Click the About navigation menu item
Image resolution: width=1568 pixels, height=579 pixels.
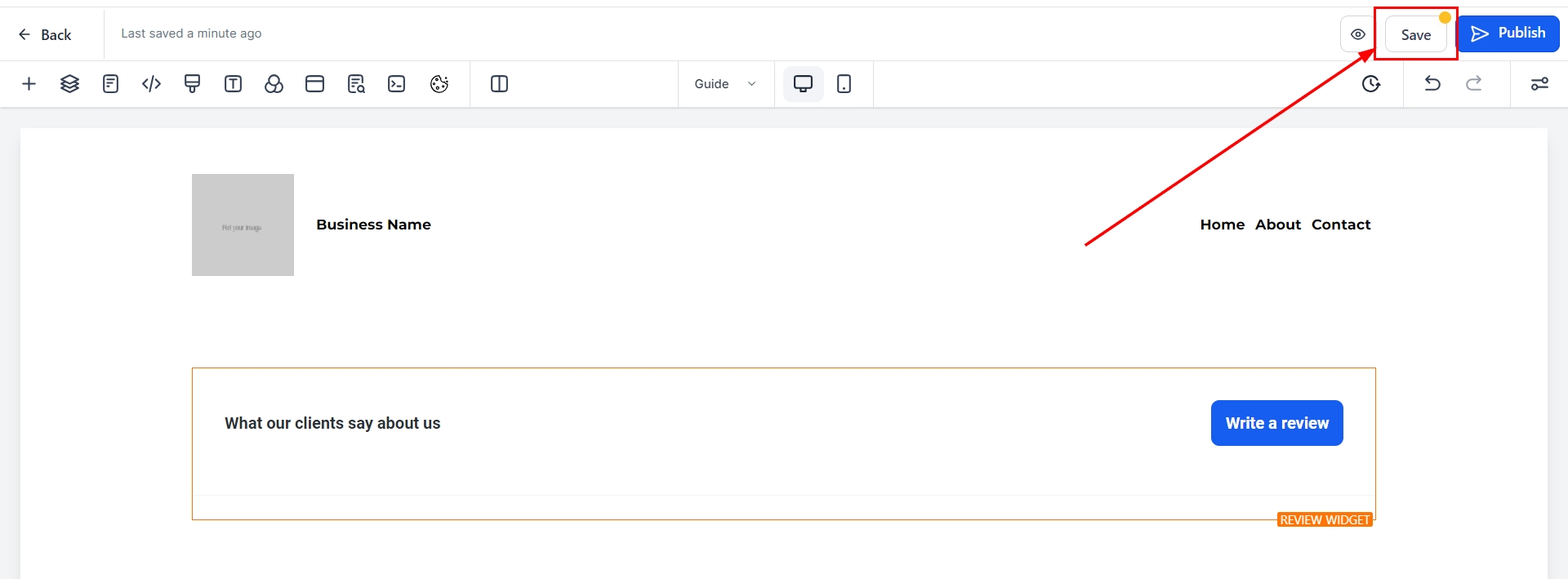point(1278,225)
